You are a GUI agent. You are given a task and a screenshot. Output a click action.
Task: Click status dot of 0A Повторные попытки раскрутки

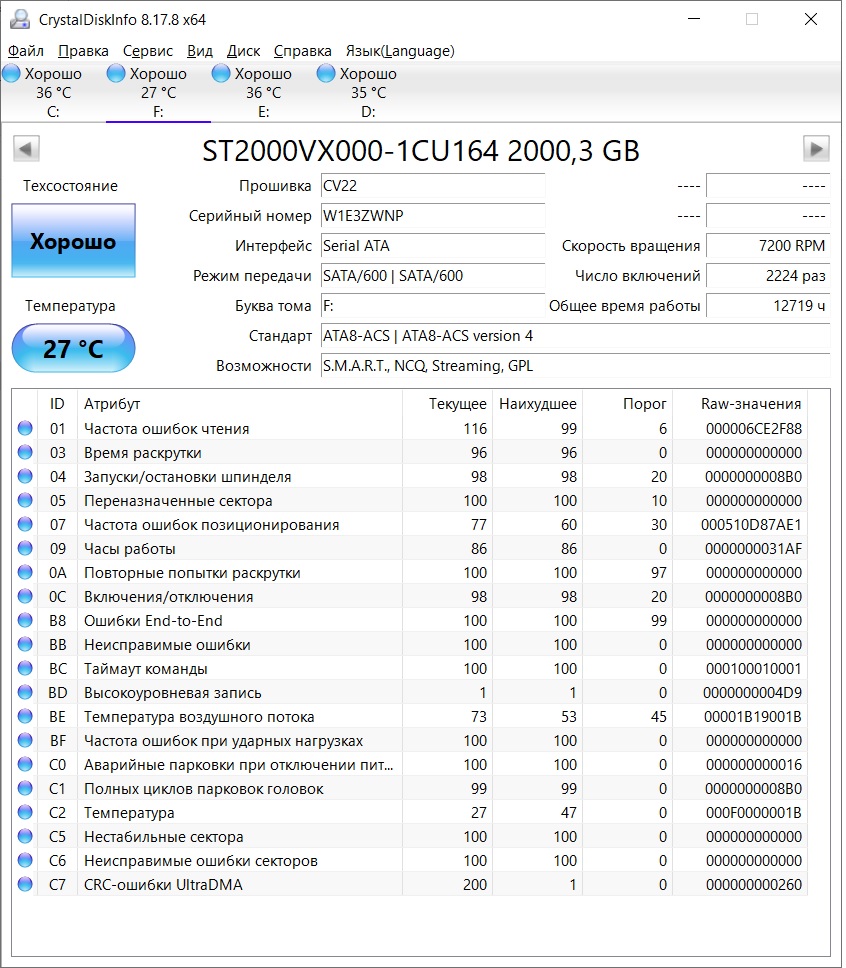pos(25,572)
